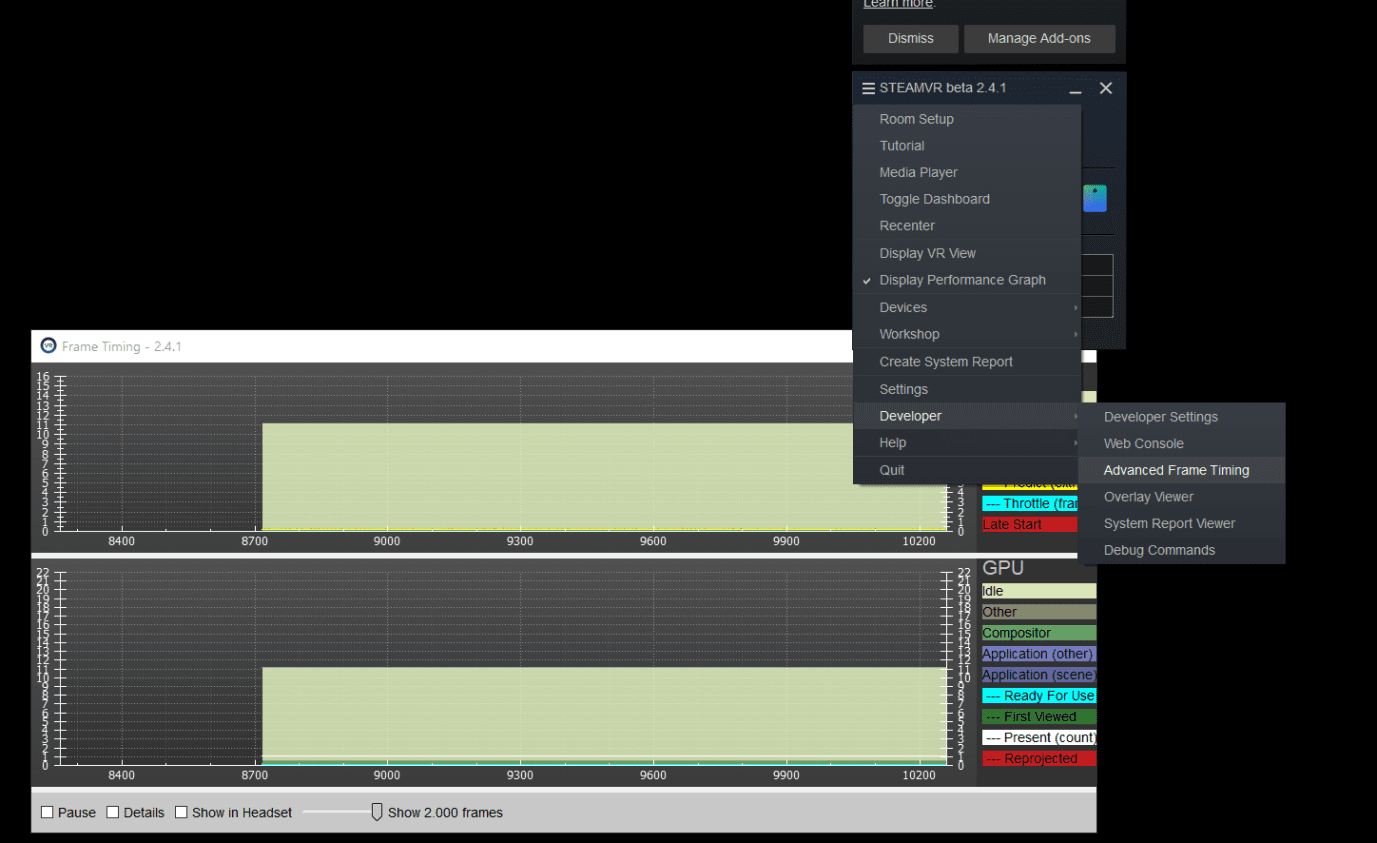Click the Dismiss button
The image size is (1377, 843).
911,38
